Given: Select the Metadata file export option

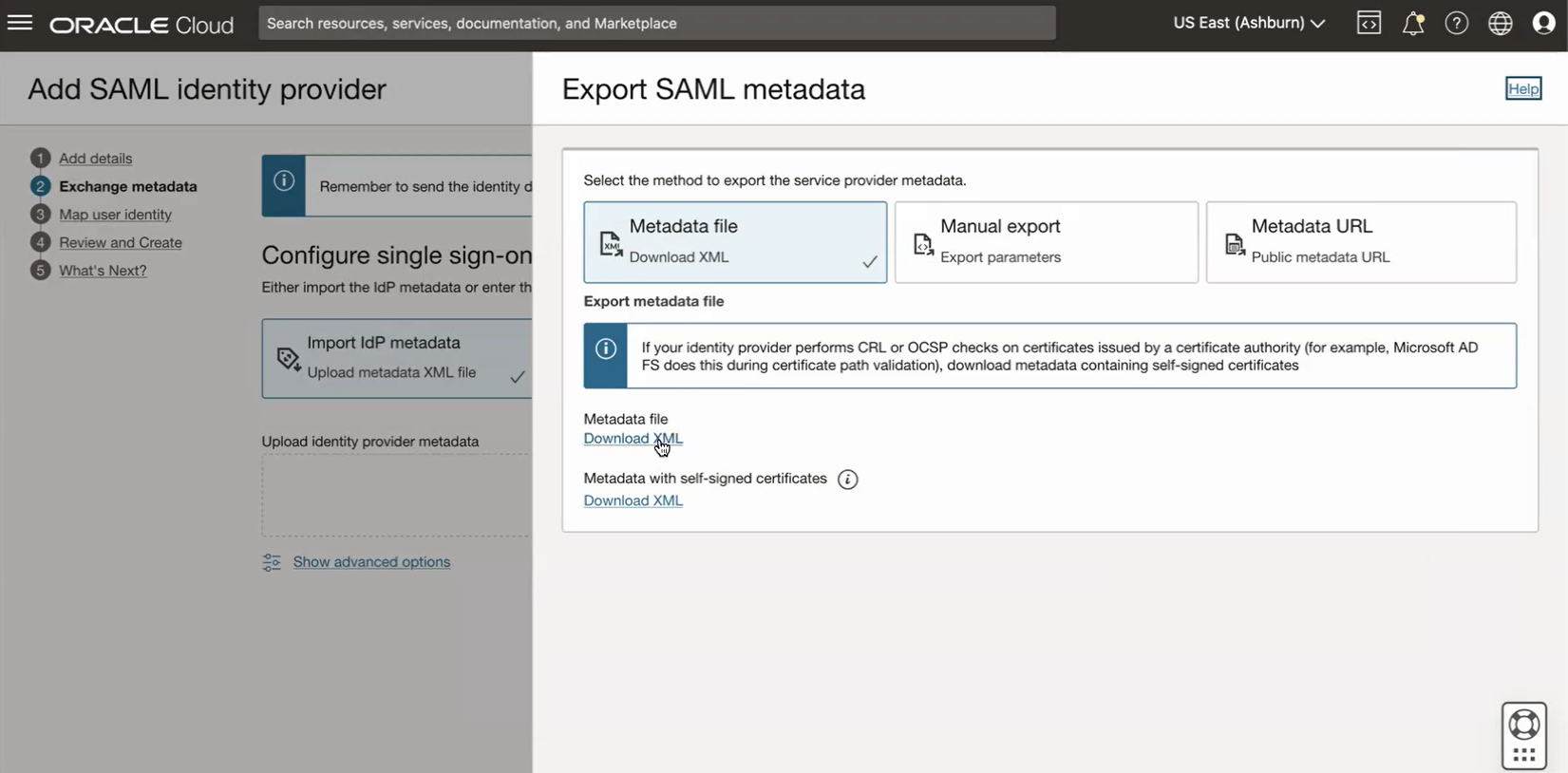Looking at the screenshot, I should click(x=735, y=241).
